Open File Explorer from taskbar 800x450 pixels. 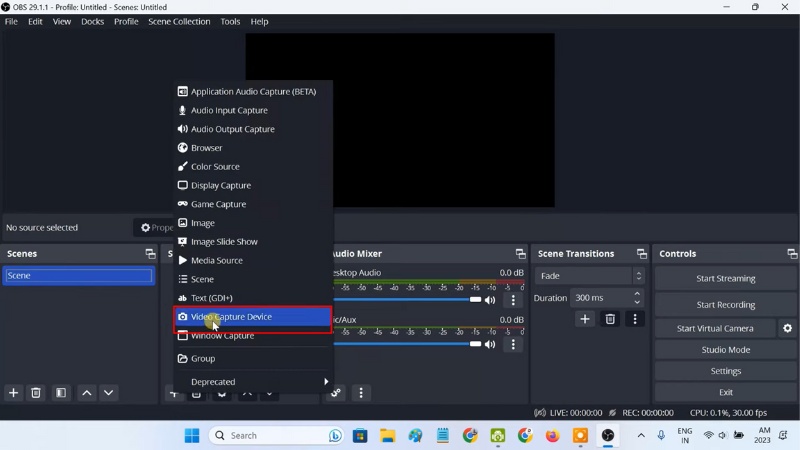click(387, 436)
